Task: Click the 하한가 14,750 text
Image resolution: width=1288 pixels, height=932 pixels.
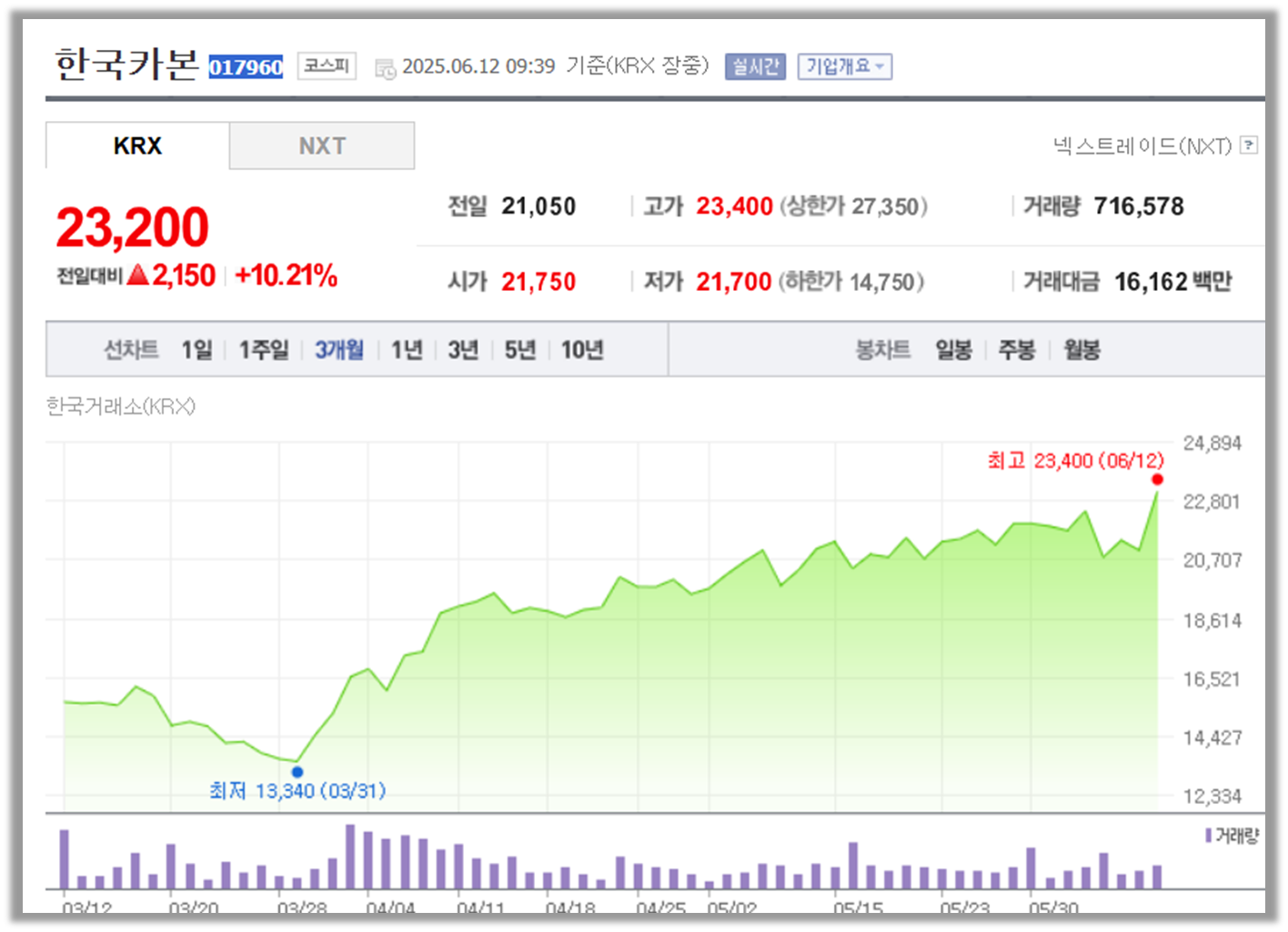Action: [851, 282]
